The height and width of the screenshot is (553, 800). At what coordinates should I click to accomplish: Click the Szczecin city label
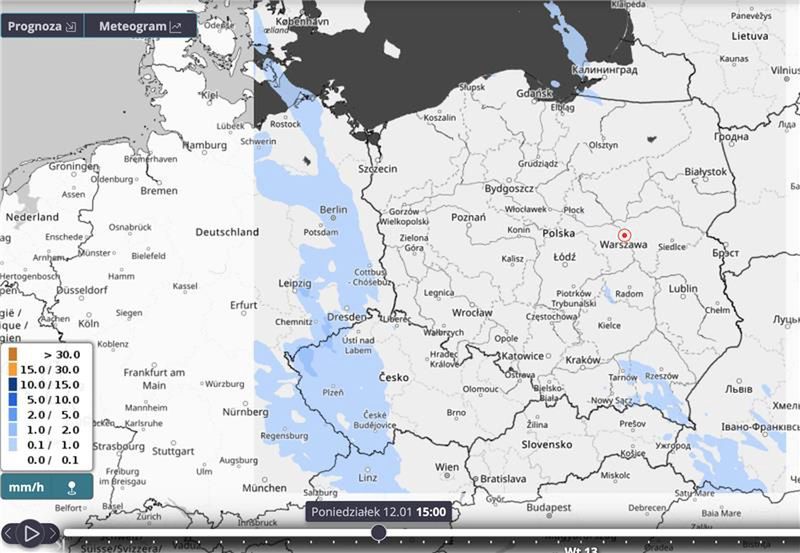click(x=378, y=169)
